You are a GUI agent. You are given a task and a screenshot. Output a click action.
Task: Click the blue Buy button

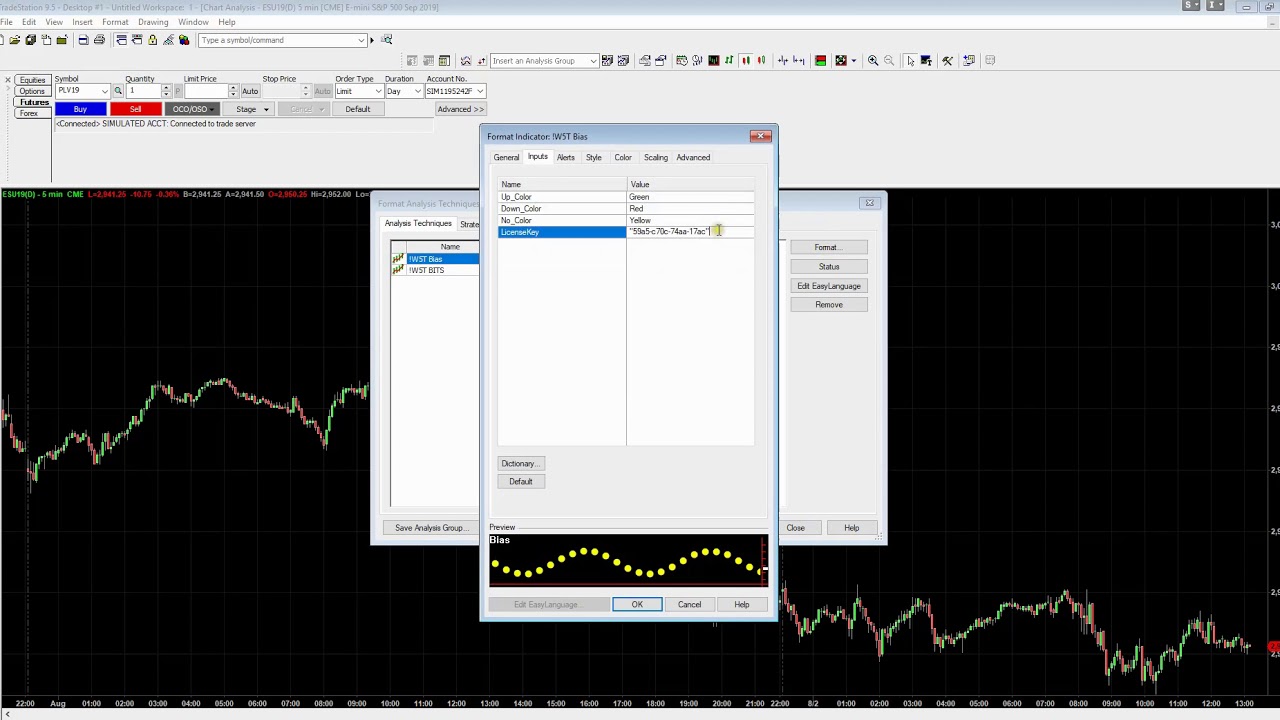80,109
